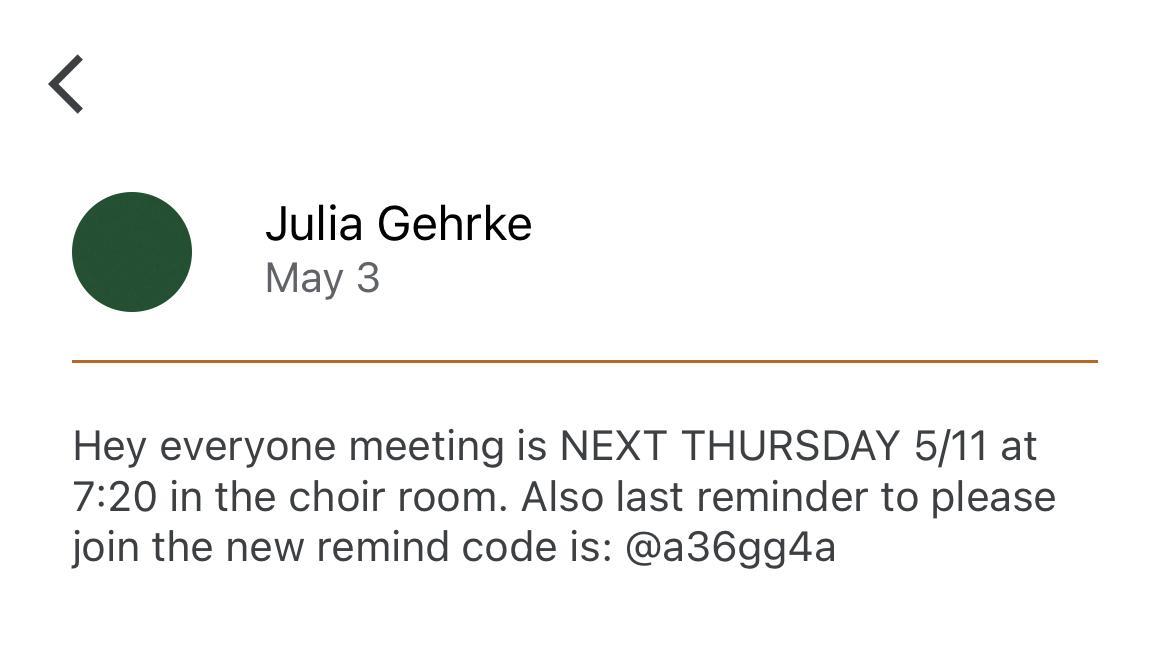Click the word "NEXT" in message
The height and width of the screenshot is (667, 1170).
click(612, 446)
